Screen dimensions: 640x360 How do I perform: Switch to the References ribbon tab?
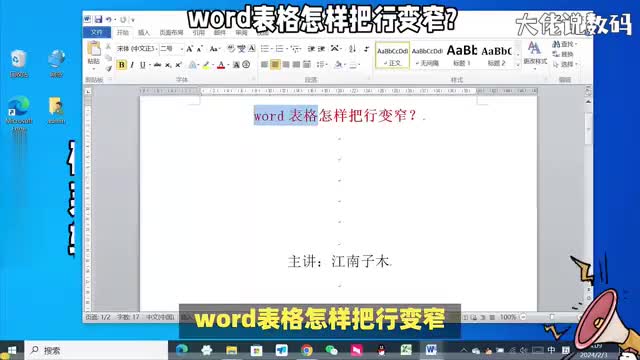pyautogui.click(x=198, y=32)
